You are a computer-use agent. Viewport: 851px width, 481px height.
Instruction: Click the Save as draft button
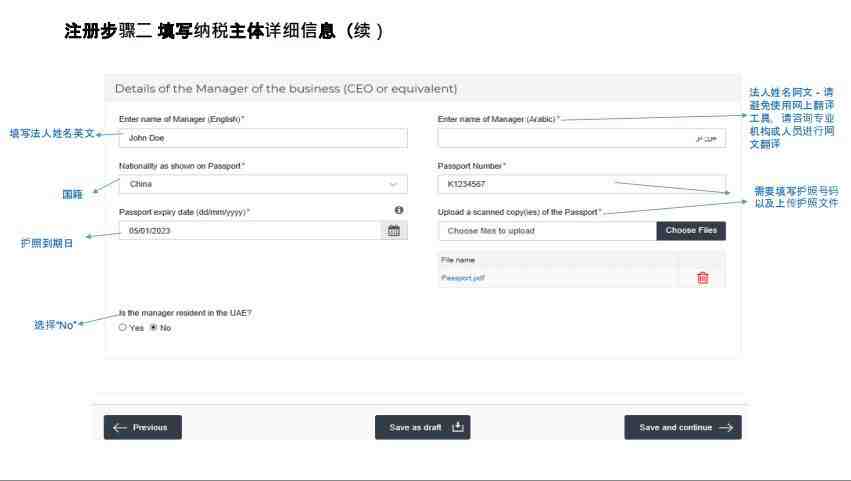(422, 427)
